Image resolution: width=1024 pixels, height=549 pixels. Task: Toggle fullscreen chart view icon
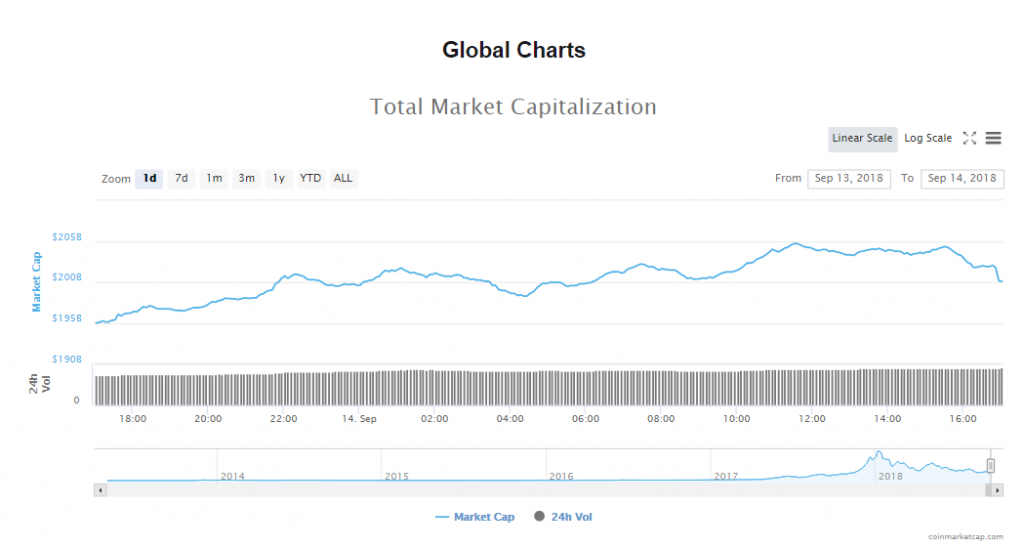(969, 138)
